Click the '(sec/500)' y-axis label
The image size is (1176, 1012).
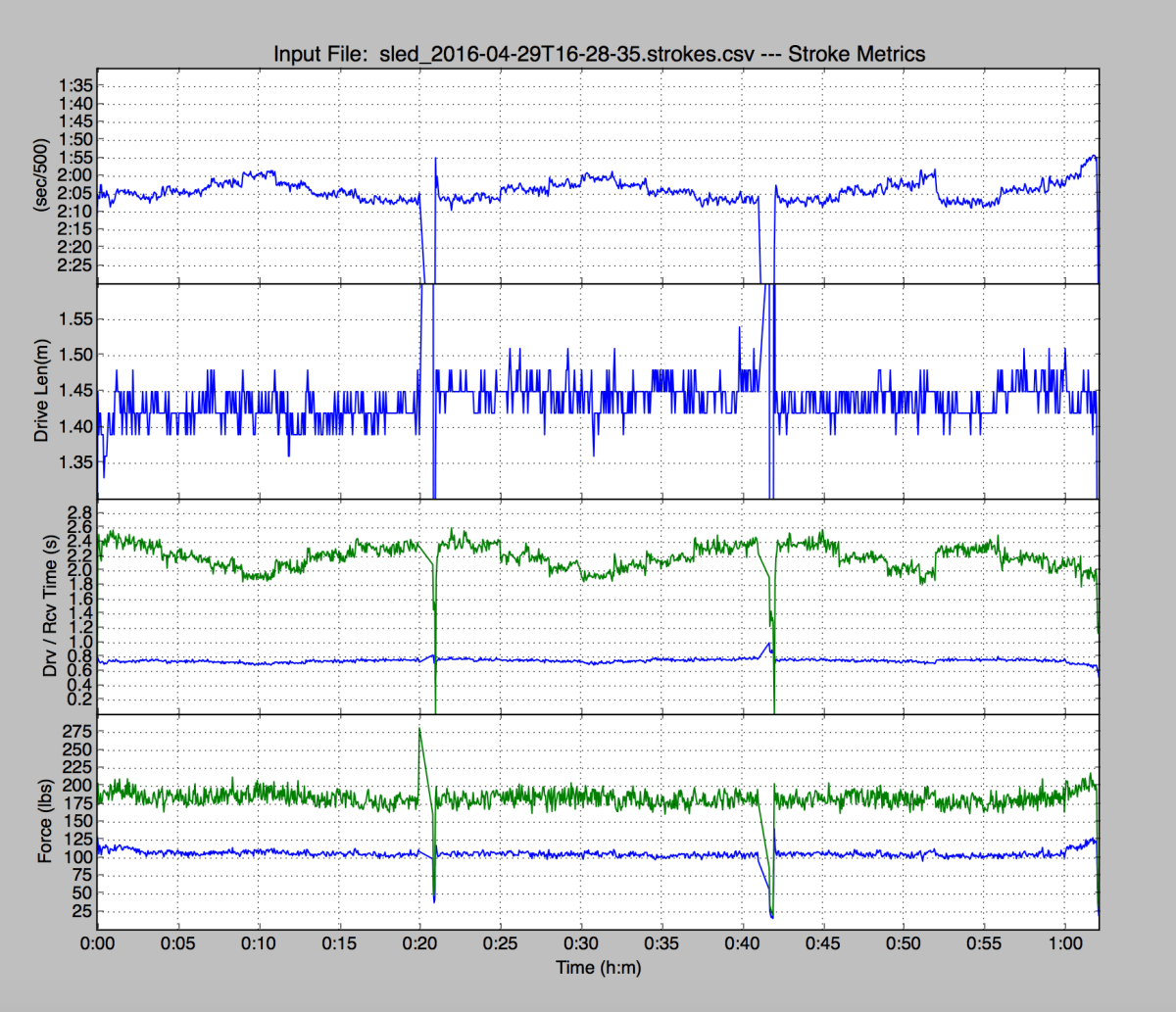click(40, 177)
